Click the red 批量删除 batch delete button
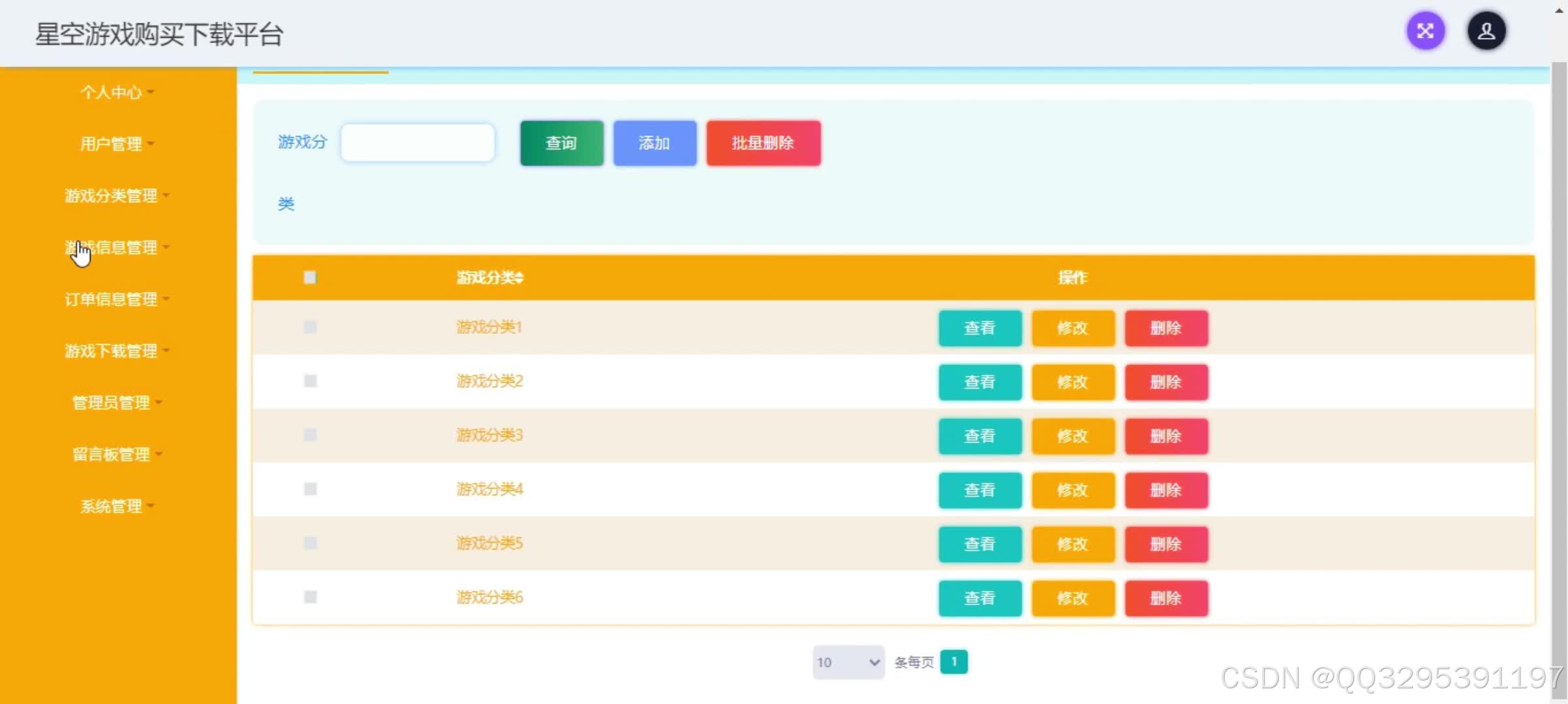Screen dimensions: 1568x704 coord(763,143)
